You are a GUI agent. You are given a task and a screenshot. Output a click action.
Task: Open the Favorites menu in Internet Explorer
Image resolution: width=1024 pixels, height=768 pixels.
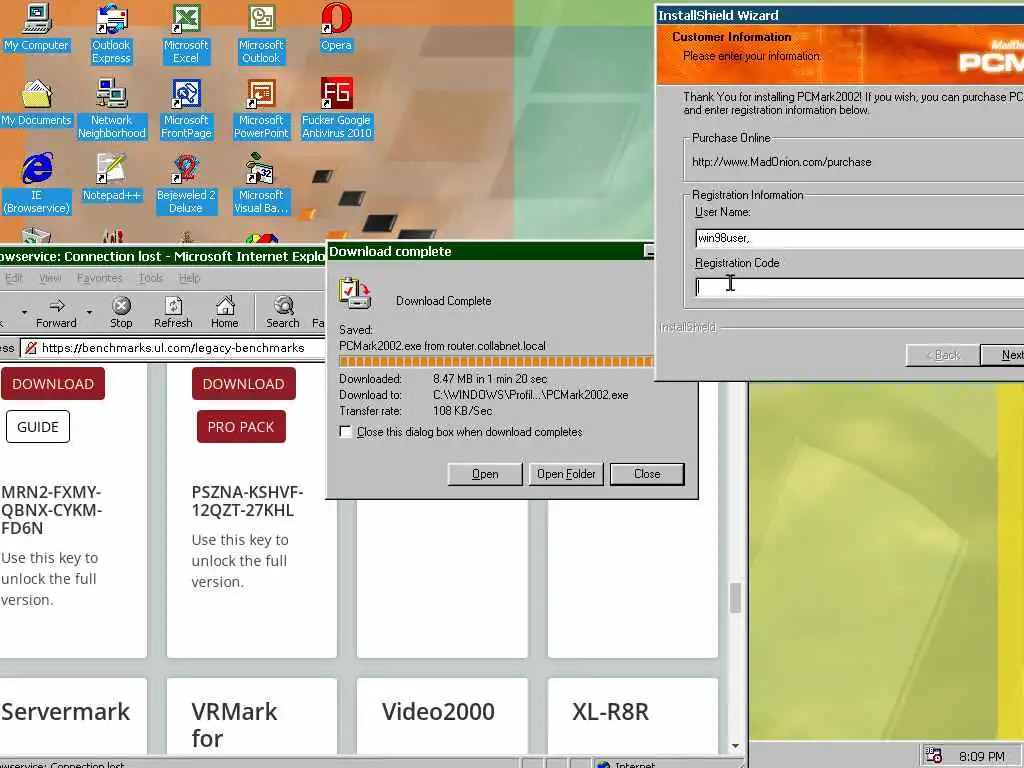pyautogui.click(x=99, y=278)
